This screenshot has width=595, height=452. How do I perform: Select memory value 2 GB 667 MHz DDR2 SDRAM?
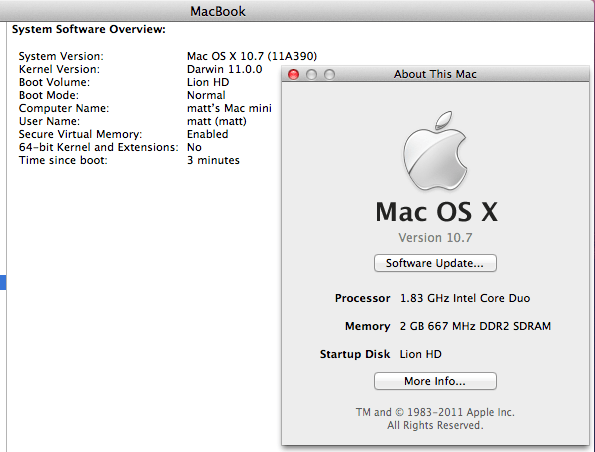pos(475,326)
